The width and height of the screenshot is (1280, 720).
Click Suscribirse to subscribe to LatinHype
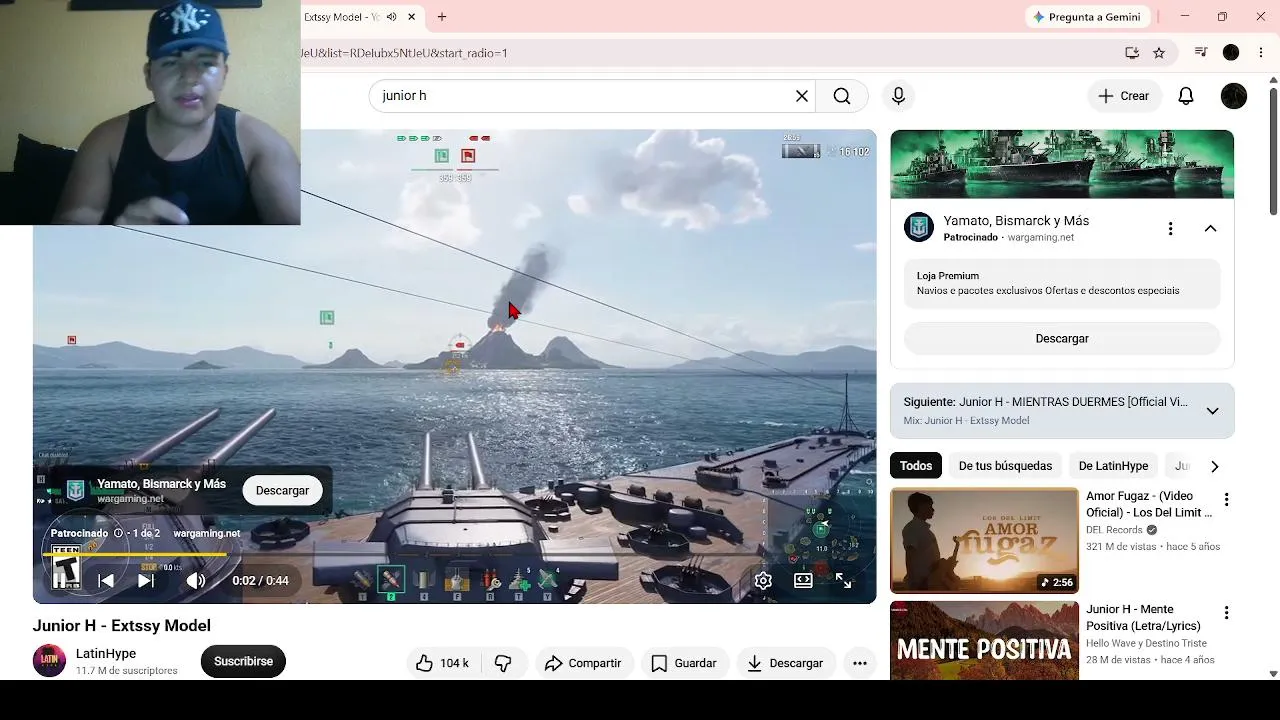click(243, 661)
